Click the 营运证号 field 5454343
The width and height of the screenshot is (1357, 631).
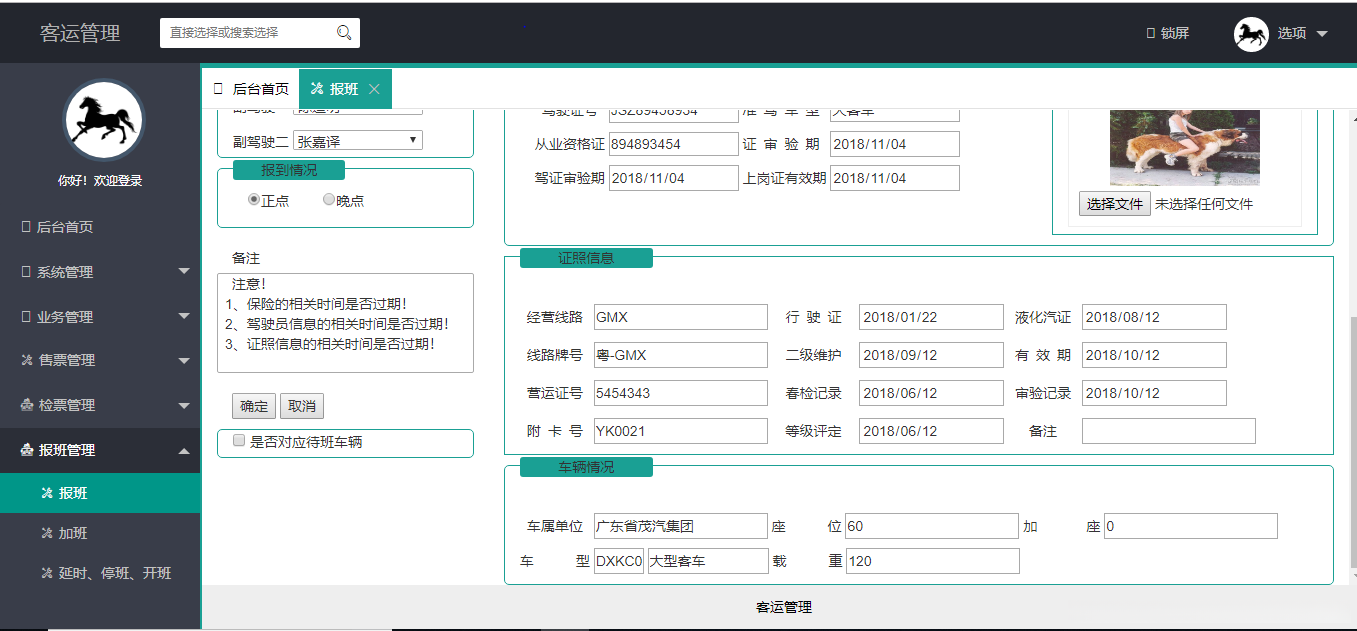pos(681,393)
